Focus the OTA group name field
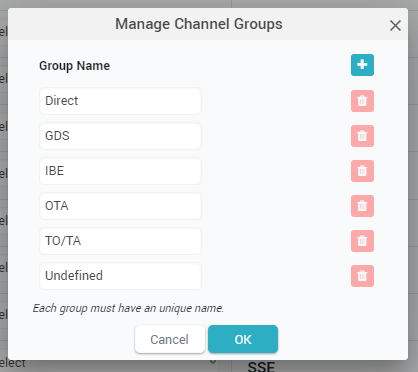The height and width of the screenshot is (372, 418). pyautogui.click(x=120, y=206)
